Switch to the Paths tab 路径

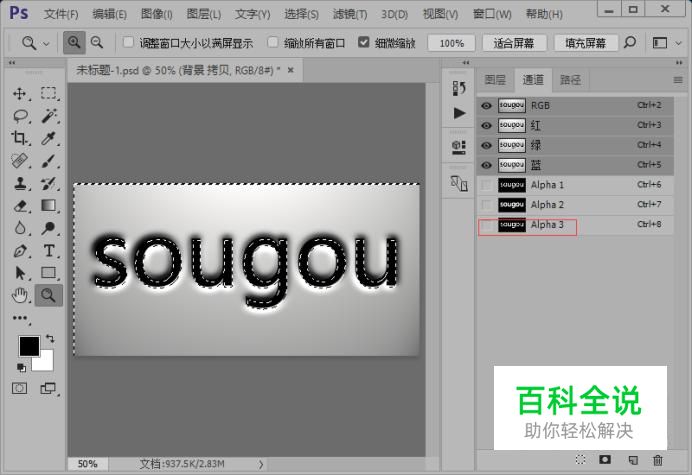(570, 80)
